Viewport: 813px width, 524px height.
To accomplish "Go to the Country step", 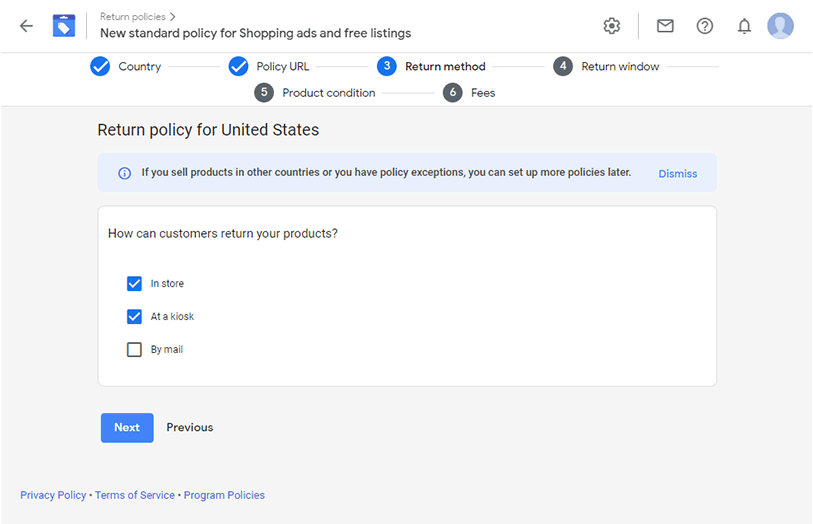I will [x=126, y=66].
